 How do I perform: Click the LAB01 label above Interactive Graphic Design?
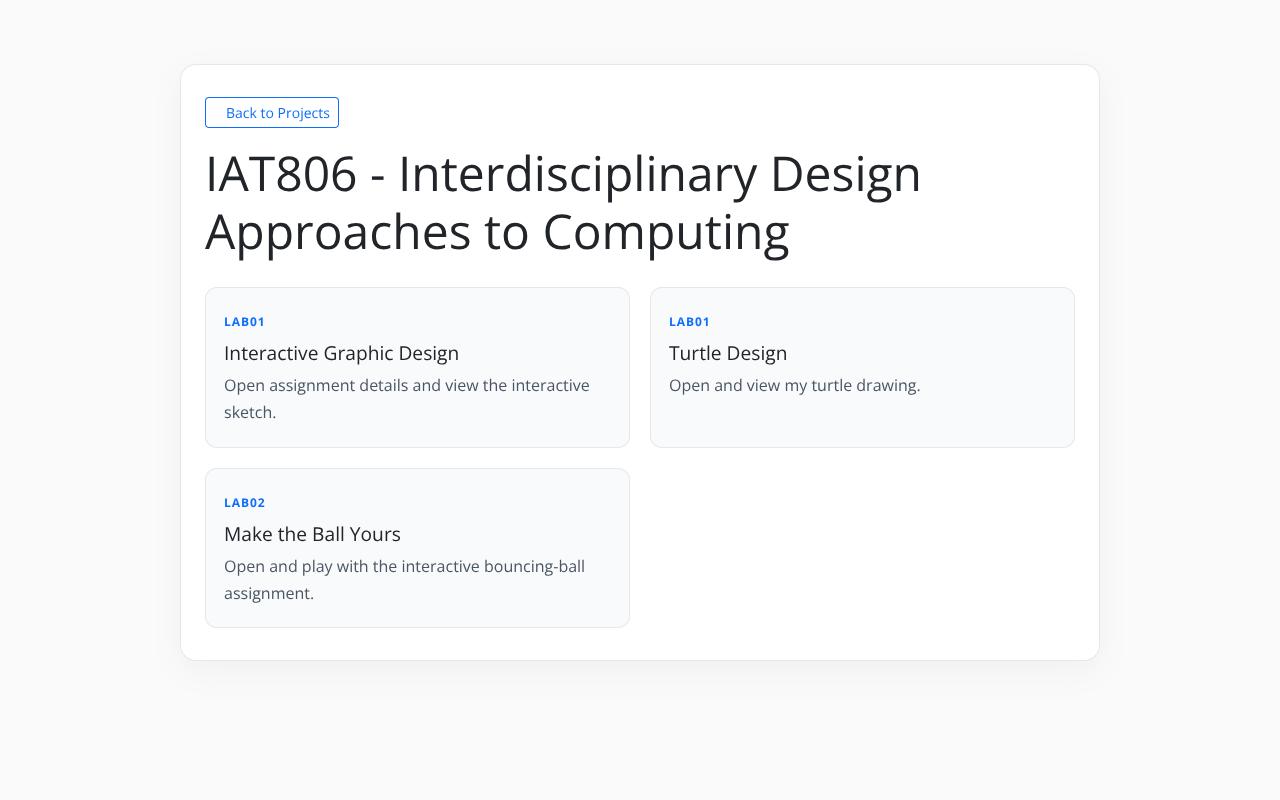(244, 322)
